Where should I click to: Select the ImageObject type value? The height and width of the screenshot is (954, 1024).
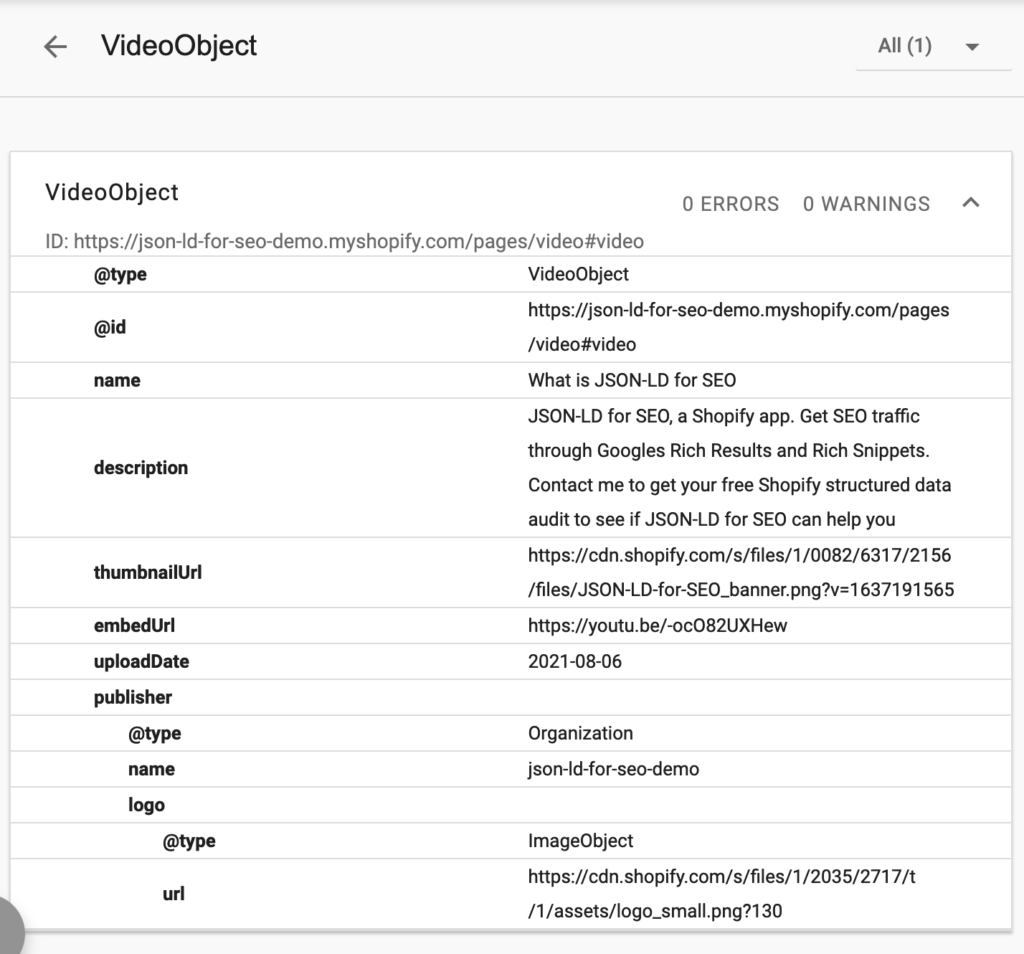click(x=581, y=841)
